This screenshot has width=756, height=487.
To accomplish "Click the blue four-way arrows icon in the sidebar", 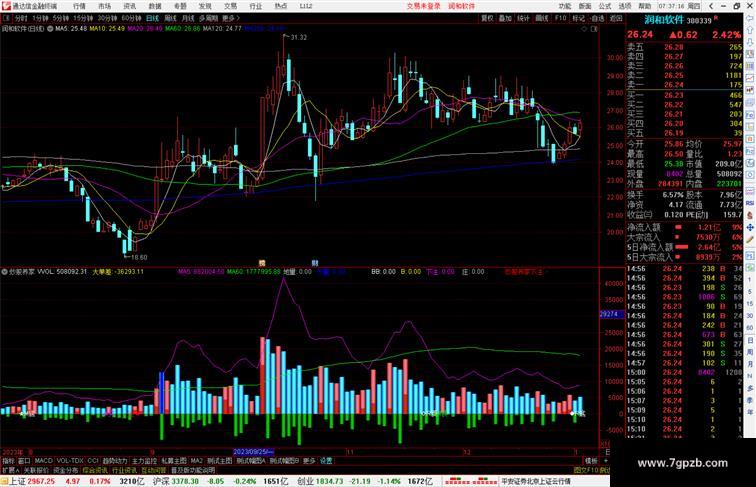I will 750,227.
